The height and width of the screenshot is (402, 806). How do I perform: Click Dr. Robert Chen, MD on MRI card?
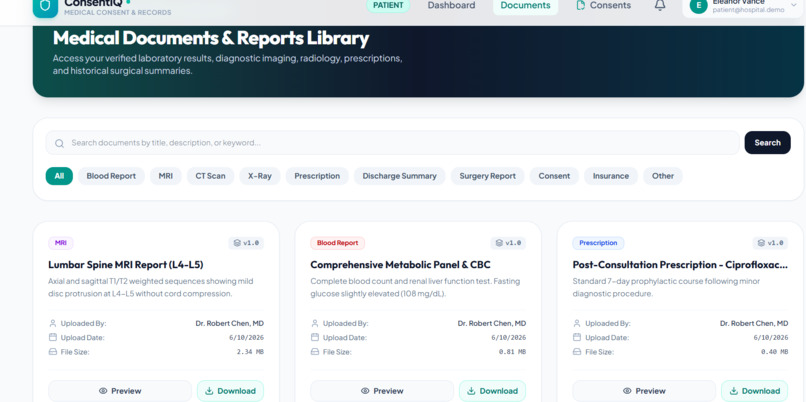click(x=230, y=323)
